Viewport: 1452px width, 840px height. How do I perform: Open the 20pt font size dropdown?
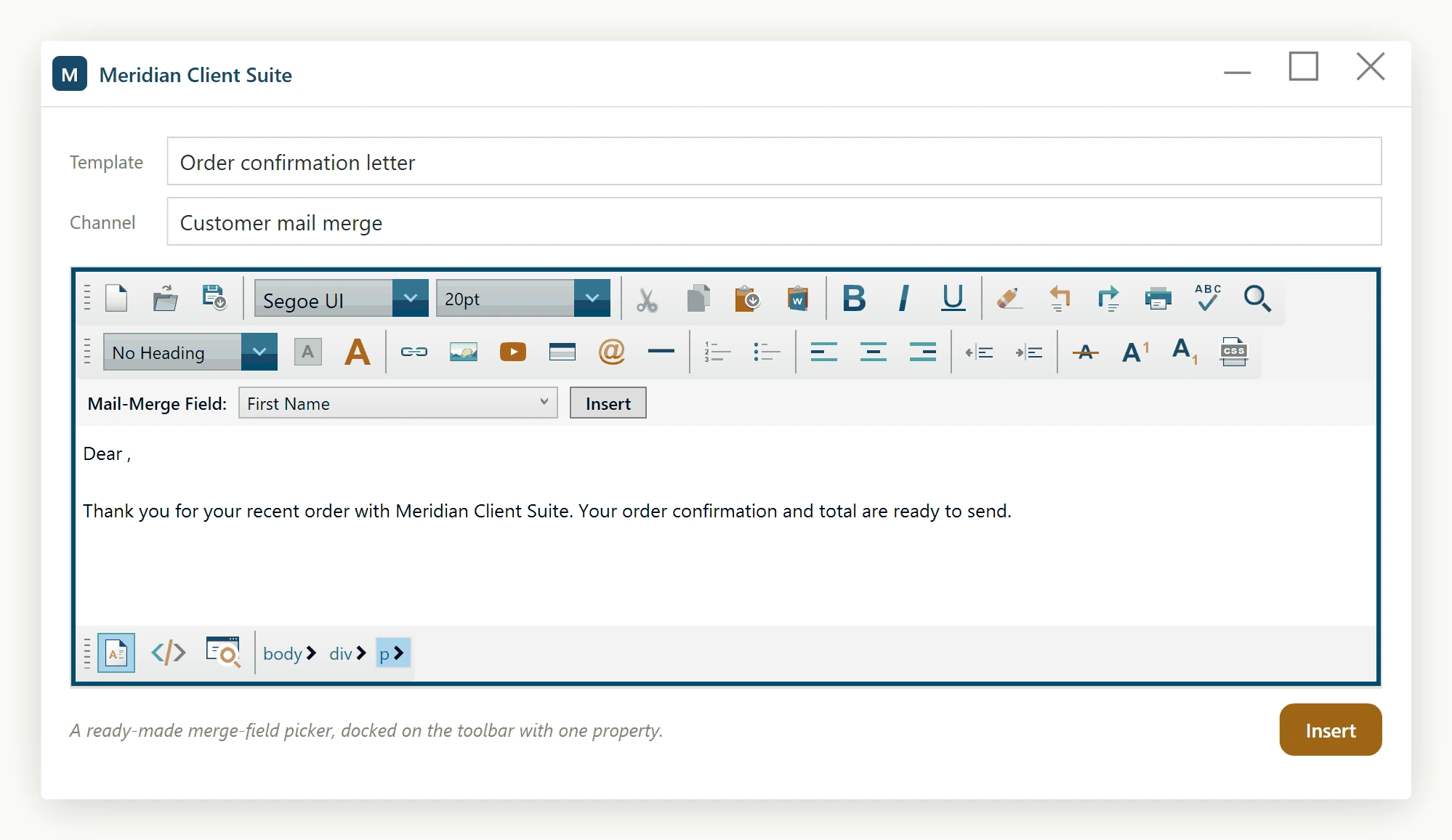[x=592, y=298]
